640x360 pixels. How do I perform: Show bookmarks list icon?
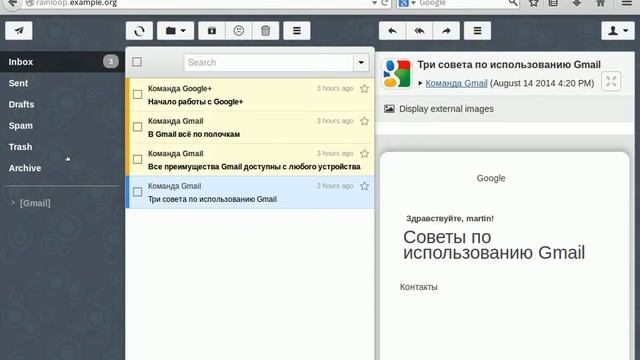click(553, 3)
